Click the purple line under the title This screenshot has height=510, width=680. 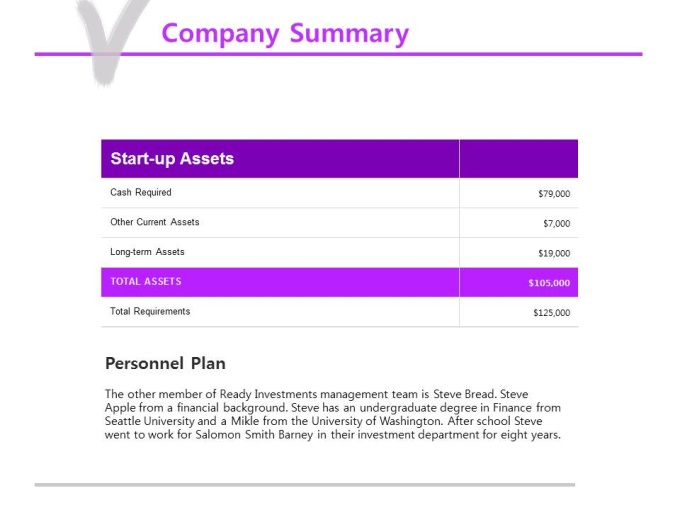[338, 54]
